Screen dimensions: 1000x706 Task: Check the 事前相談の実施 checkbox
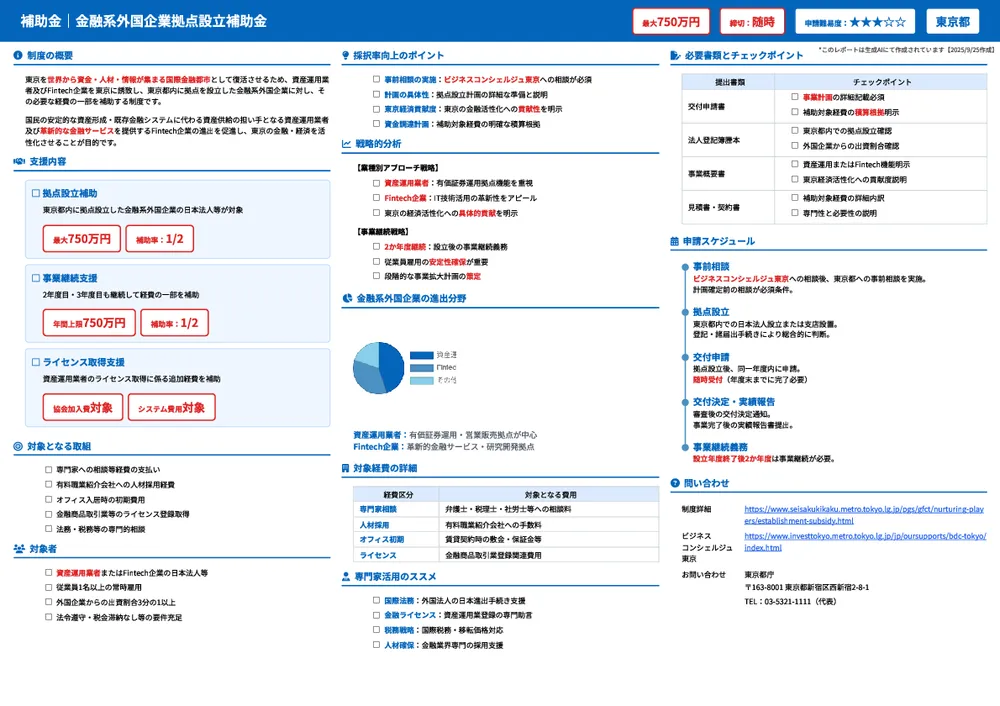pyautogui.click(x=374, y=79)
